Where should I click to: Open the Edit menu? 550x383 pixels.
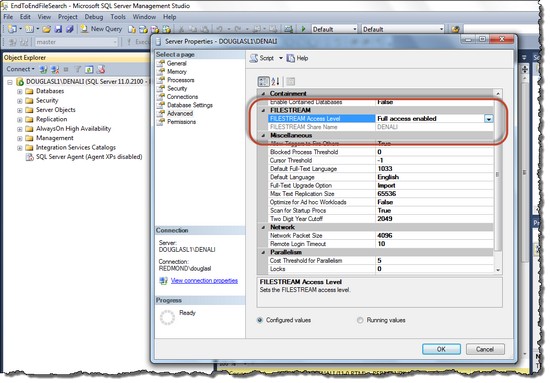click(x=25, y=17)
